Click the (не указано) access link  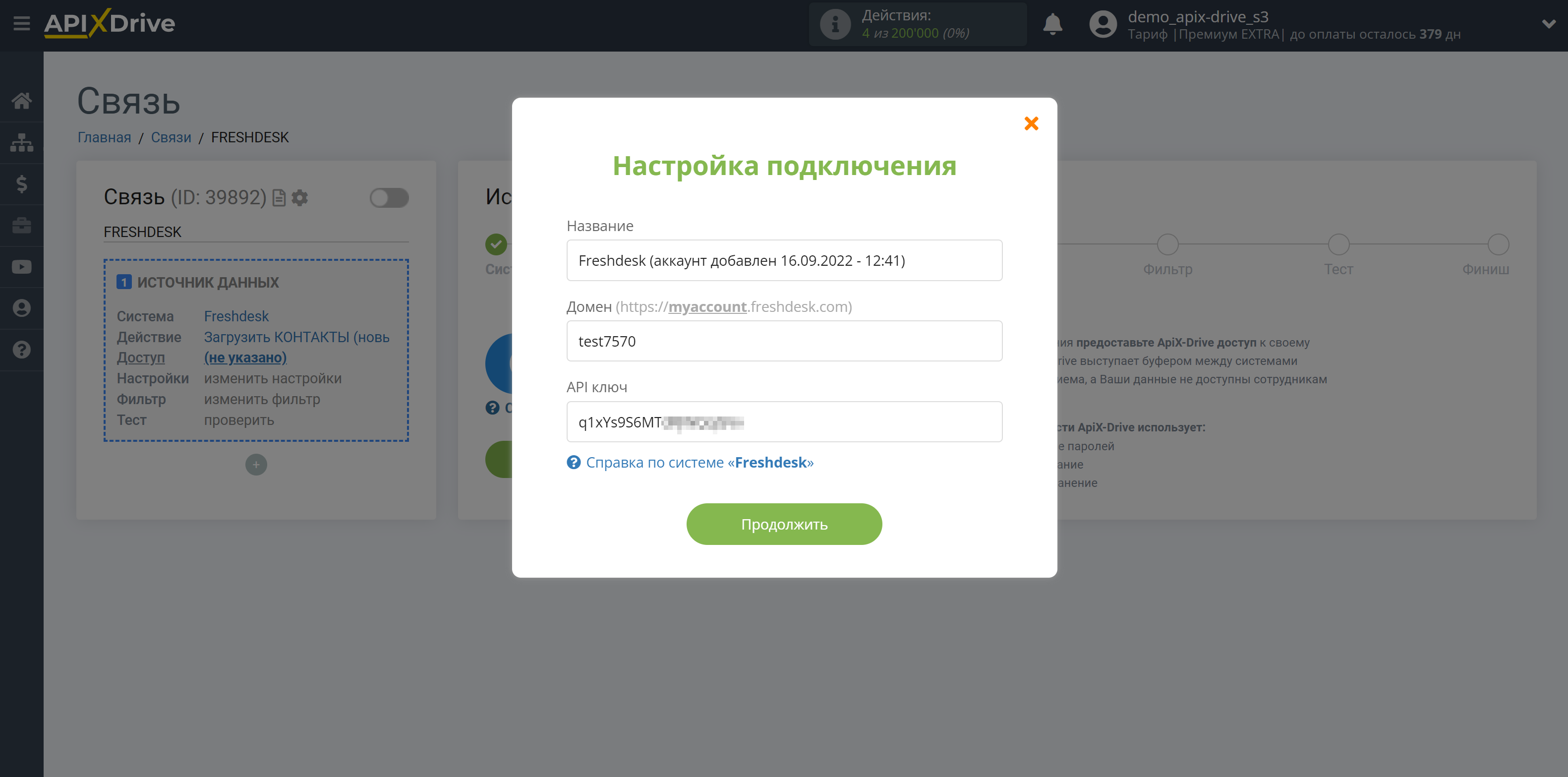click(245, 358)
